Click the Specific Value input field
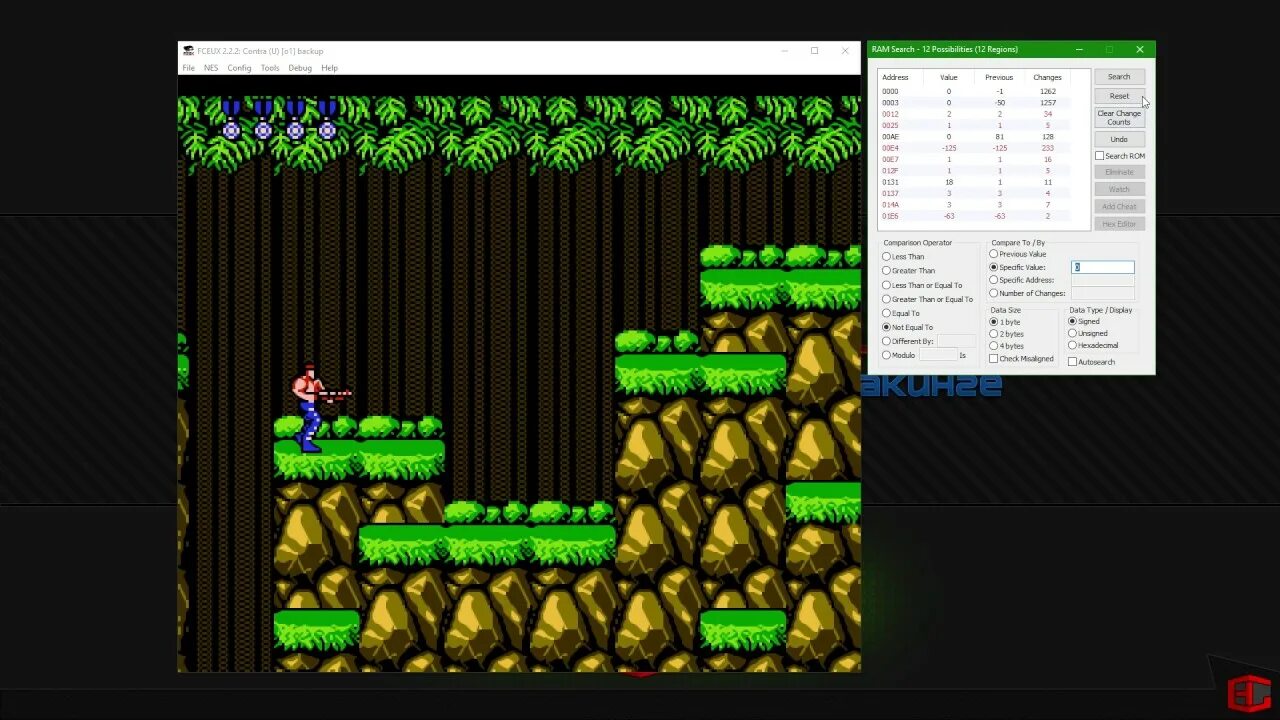The height and width of the screenshot is (720, 1280). [x=1103, y=267]
